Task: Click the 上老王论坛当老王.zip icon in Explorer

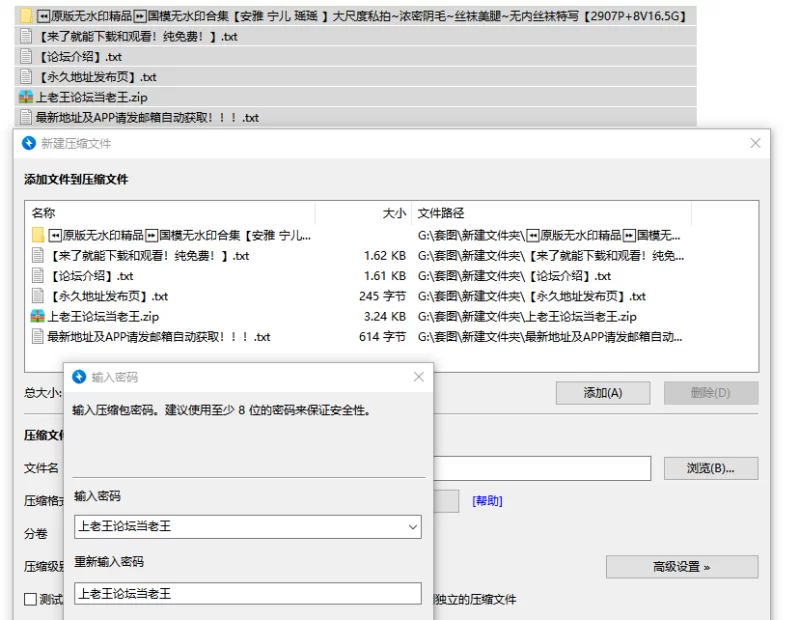Action: [26, 97]
